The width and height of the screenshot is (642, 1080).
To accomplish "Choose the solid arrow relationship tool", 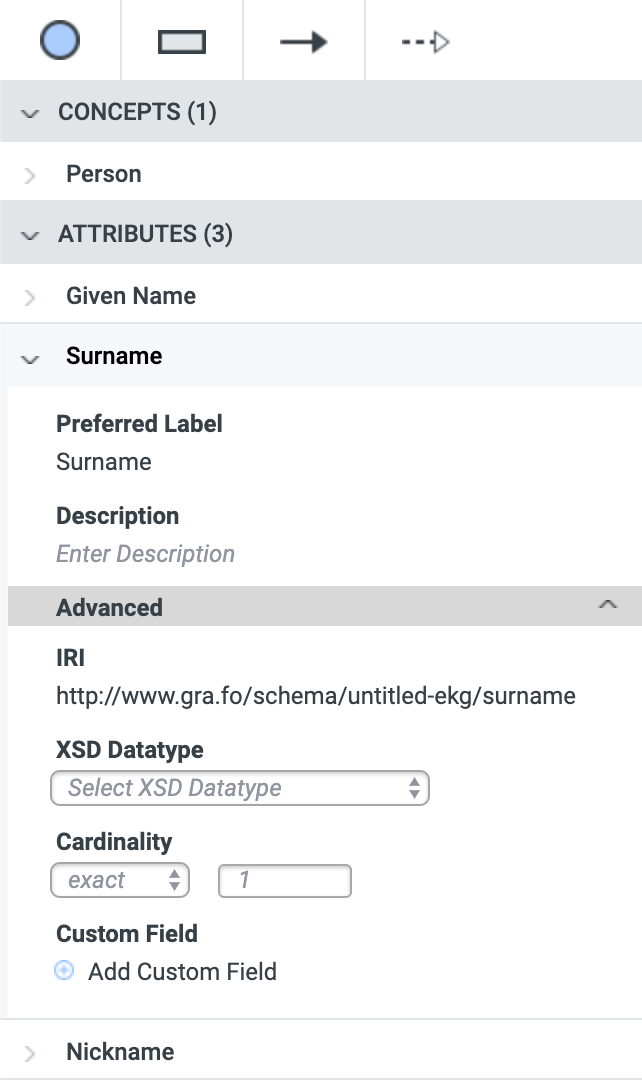I will (x=304, y=42).
